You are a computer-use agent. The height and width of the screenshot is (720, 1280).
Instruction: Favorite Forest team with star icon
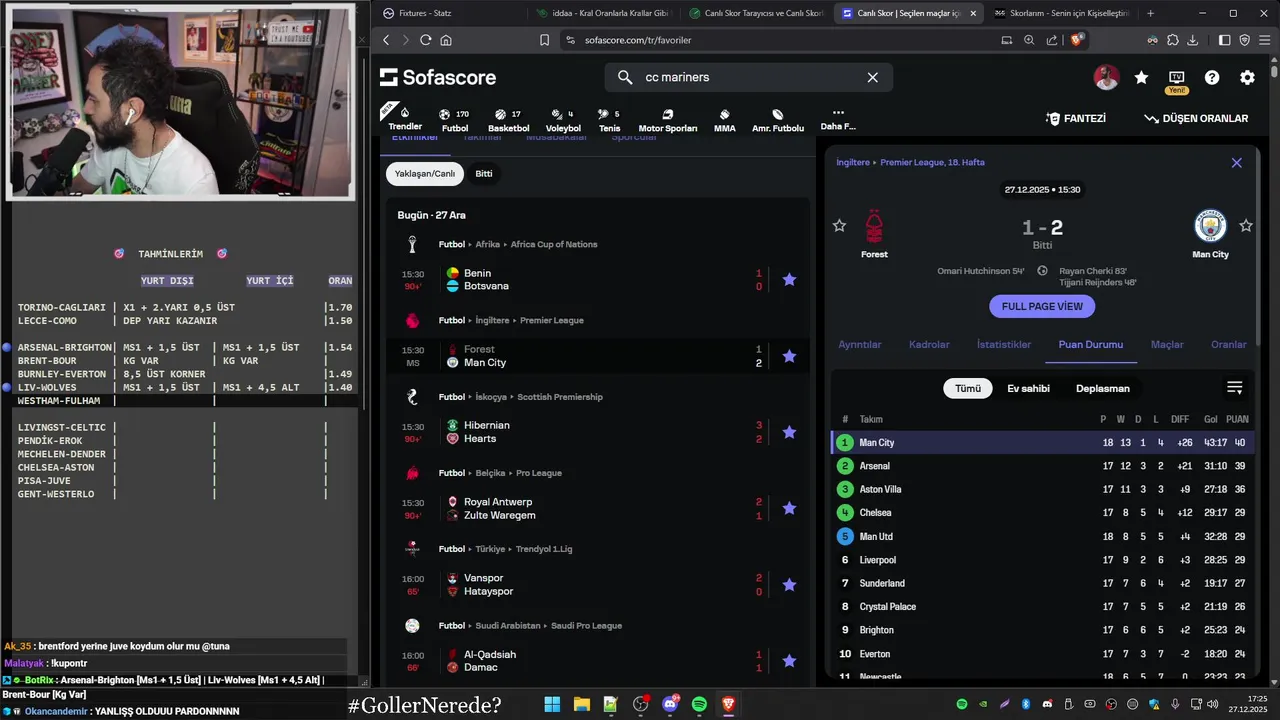pos(839,226)
